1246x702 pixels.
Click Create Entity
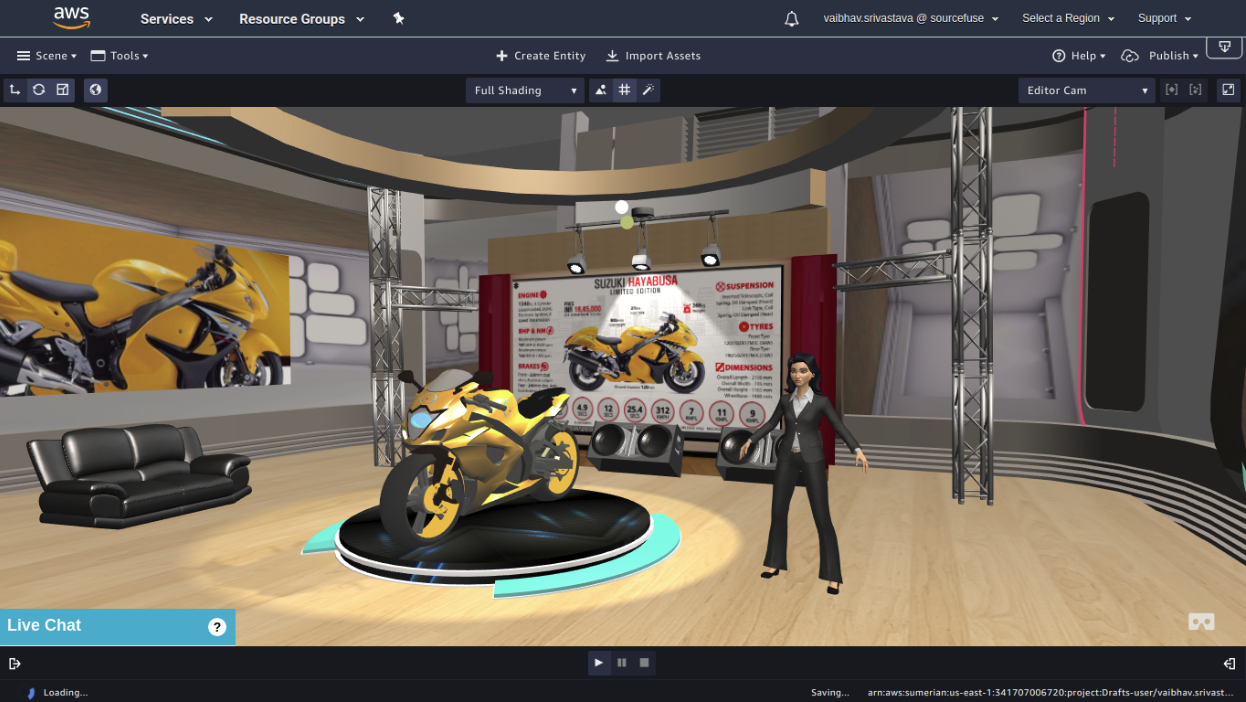[x=541, y=56]
